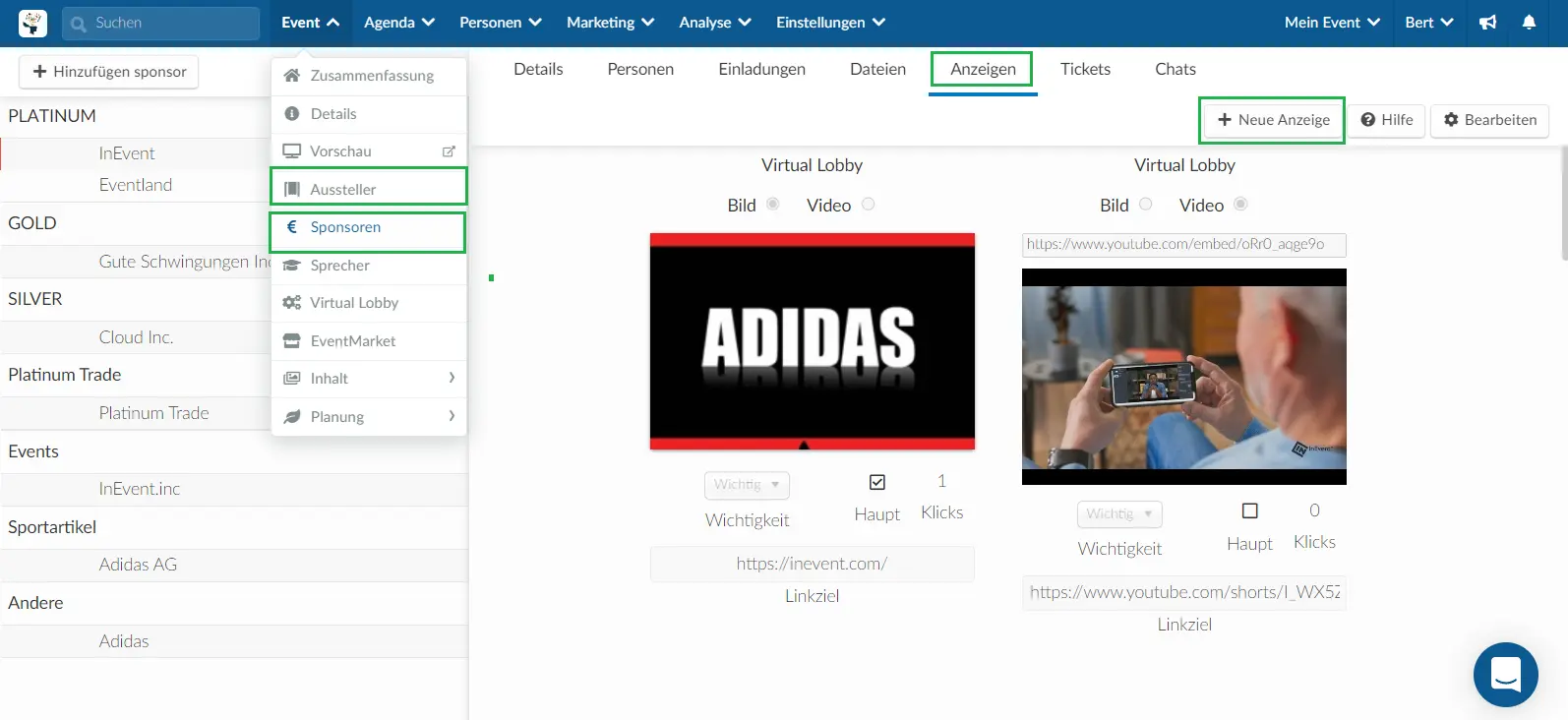Select Bild radio for Adidas ad
The width and height of the screenshot is (1568, 720).
[x=773, y=205]
